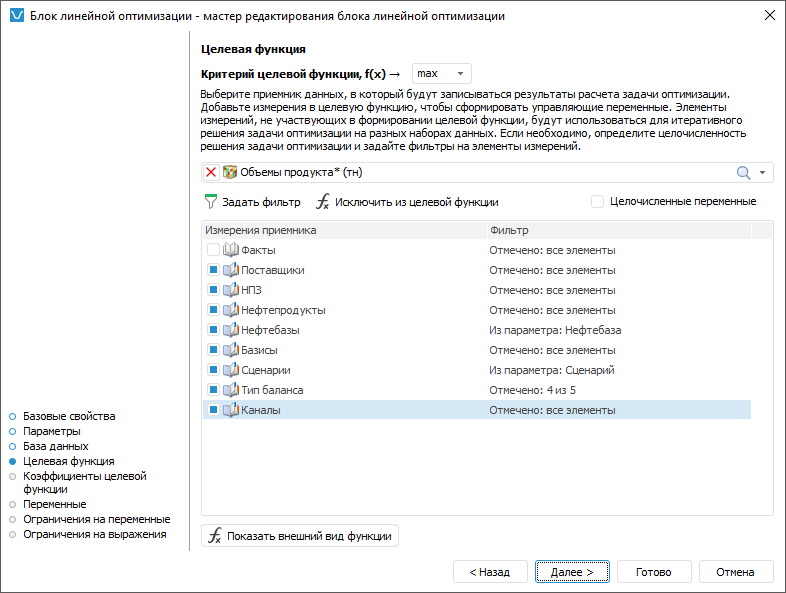
Task: Toggle the Факты dimension checkbox
Action: click(x=213, y=250)
